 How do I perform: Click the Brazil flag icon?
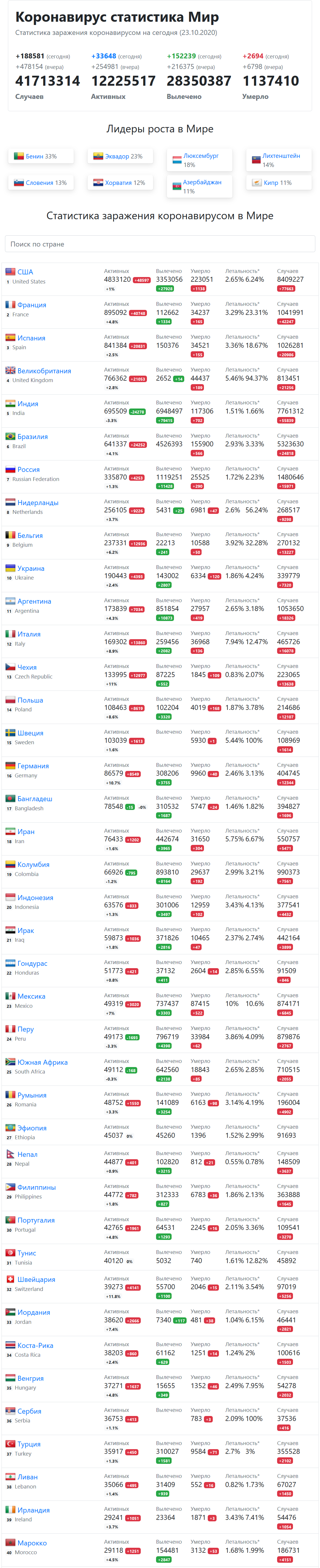(10, 436)
